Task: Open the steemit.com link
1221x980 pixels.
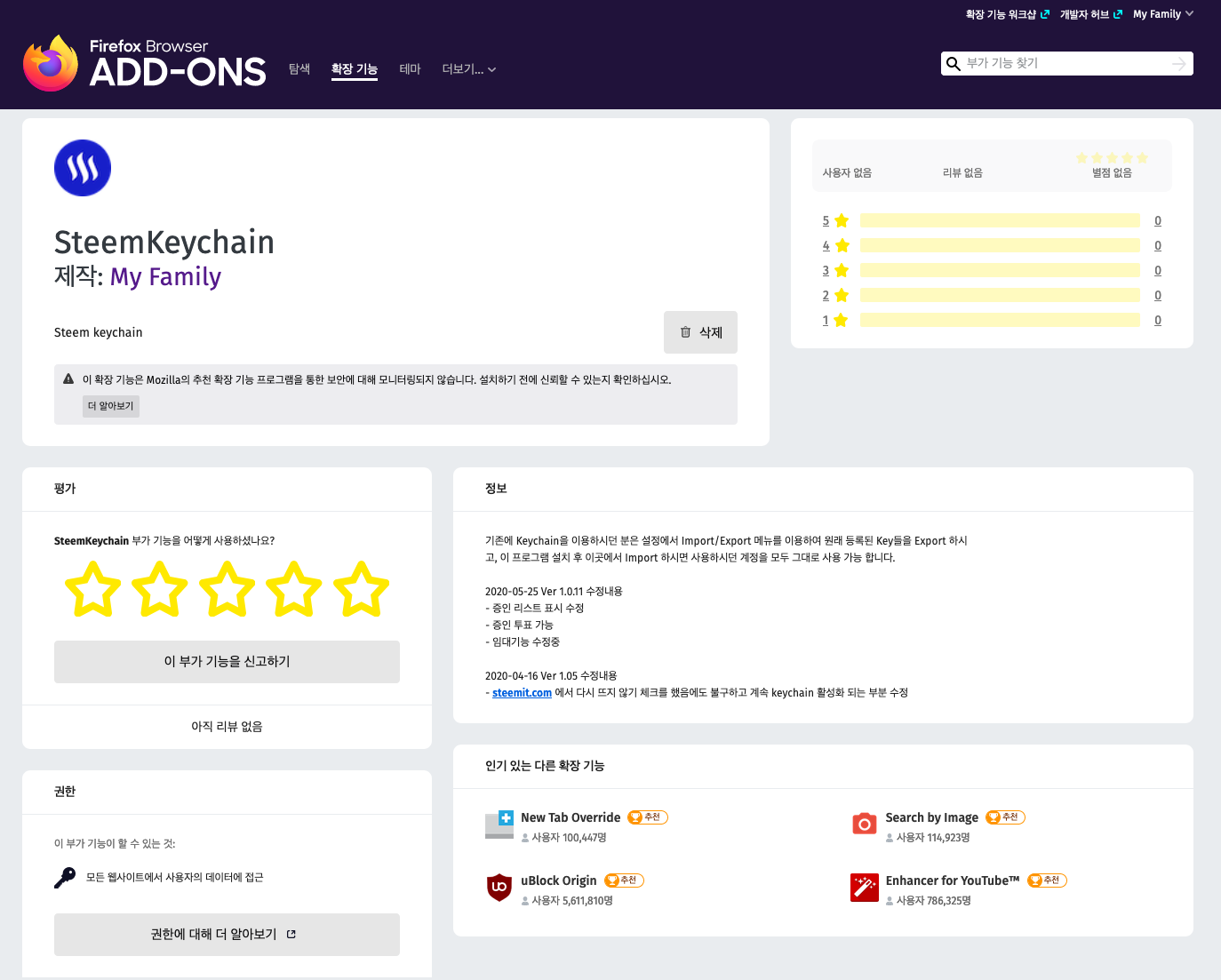Action: (522, 693)
